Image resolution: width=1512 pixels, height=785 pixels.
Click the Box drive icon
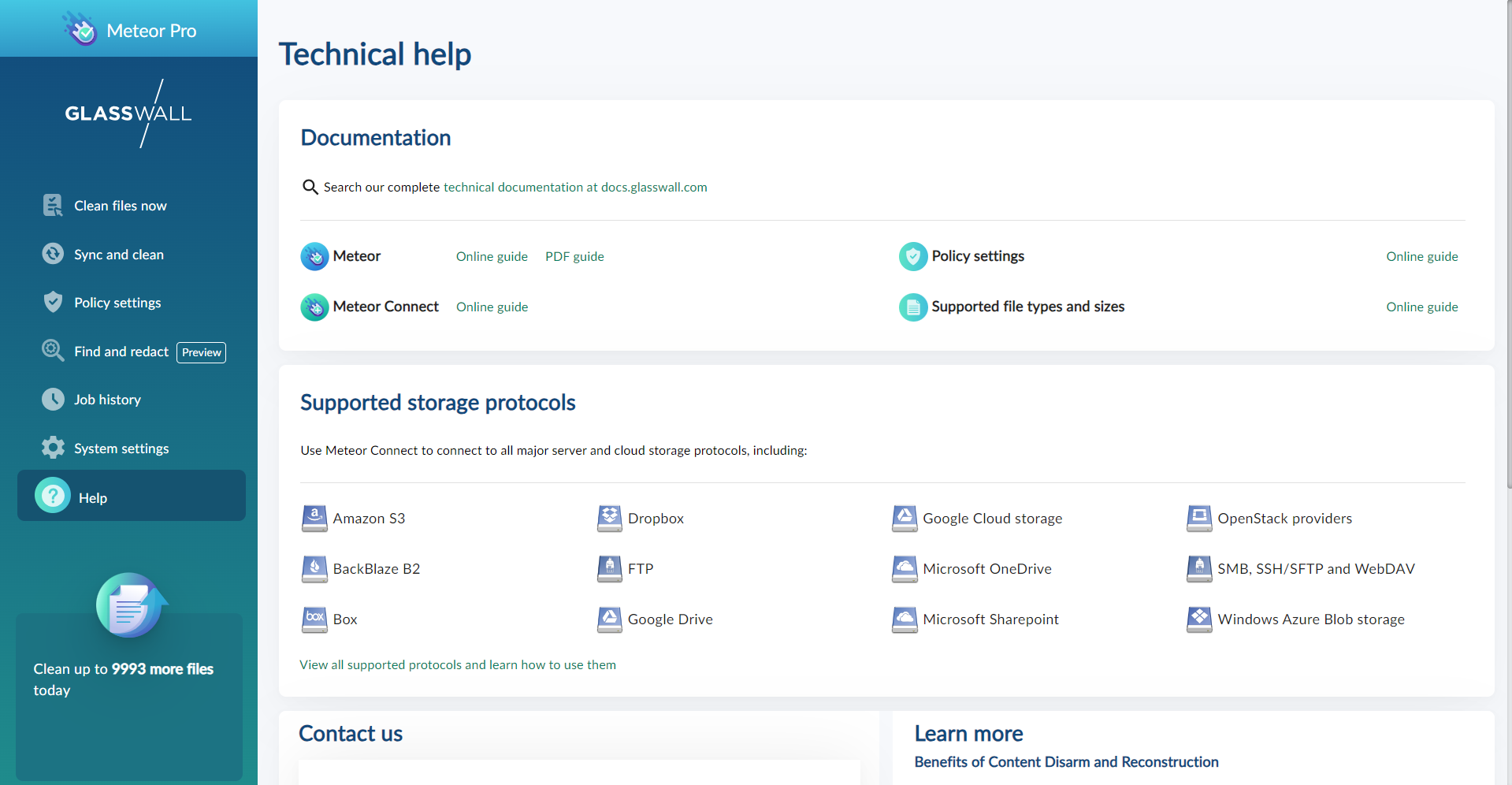pyautogui.click(x=314, y=619)
